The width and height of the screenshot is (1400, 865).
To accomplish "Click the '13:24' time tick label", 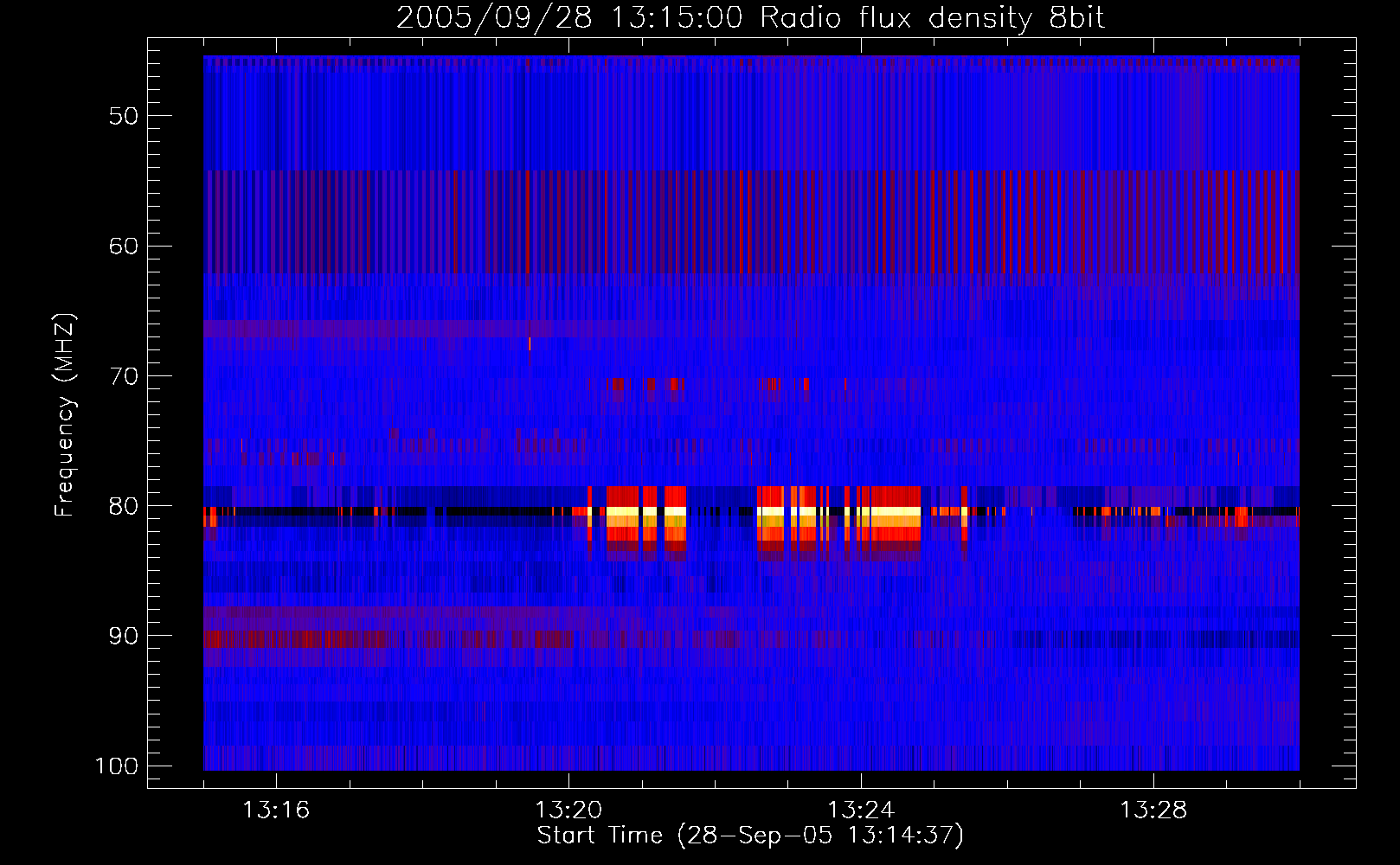I will (x=861, y=810).
